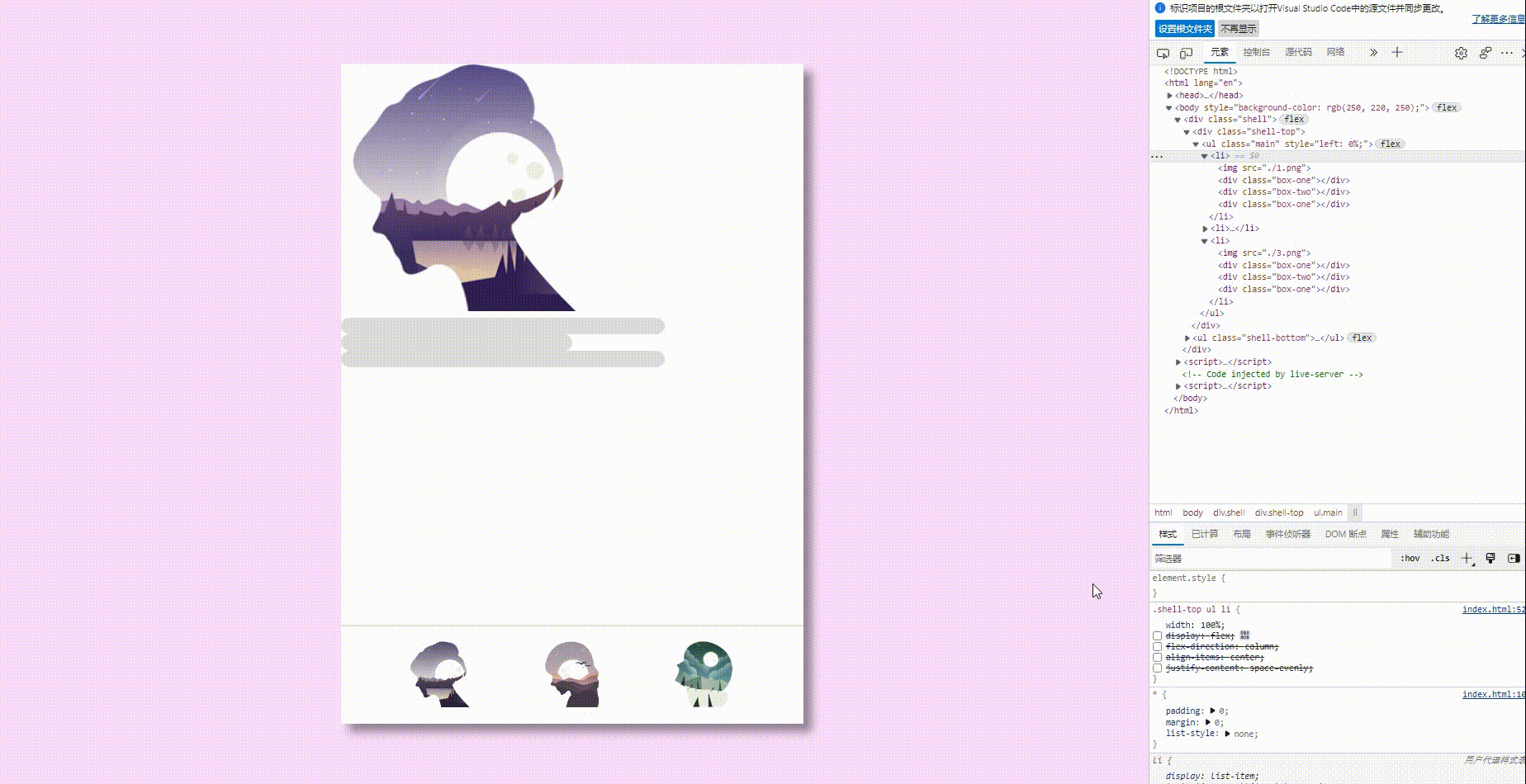Screen dimensions: 1526x784
Task: Click the 不再显示 button
Action: [x=1239, y=29]
